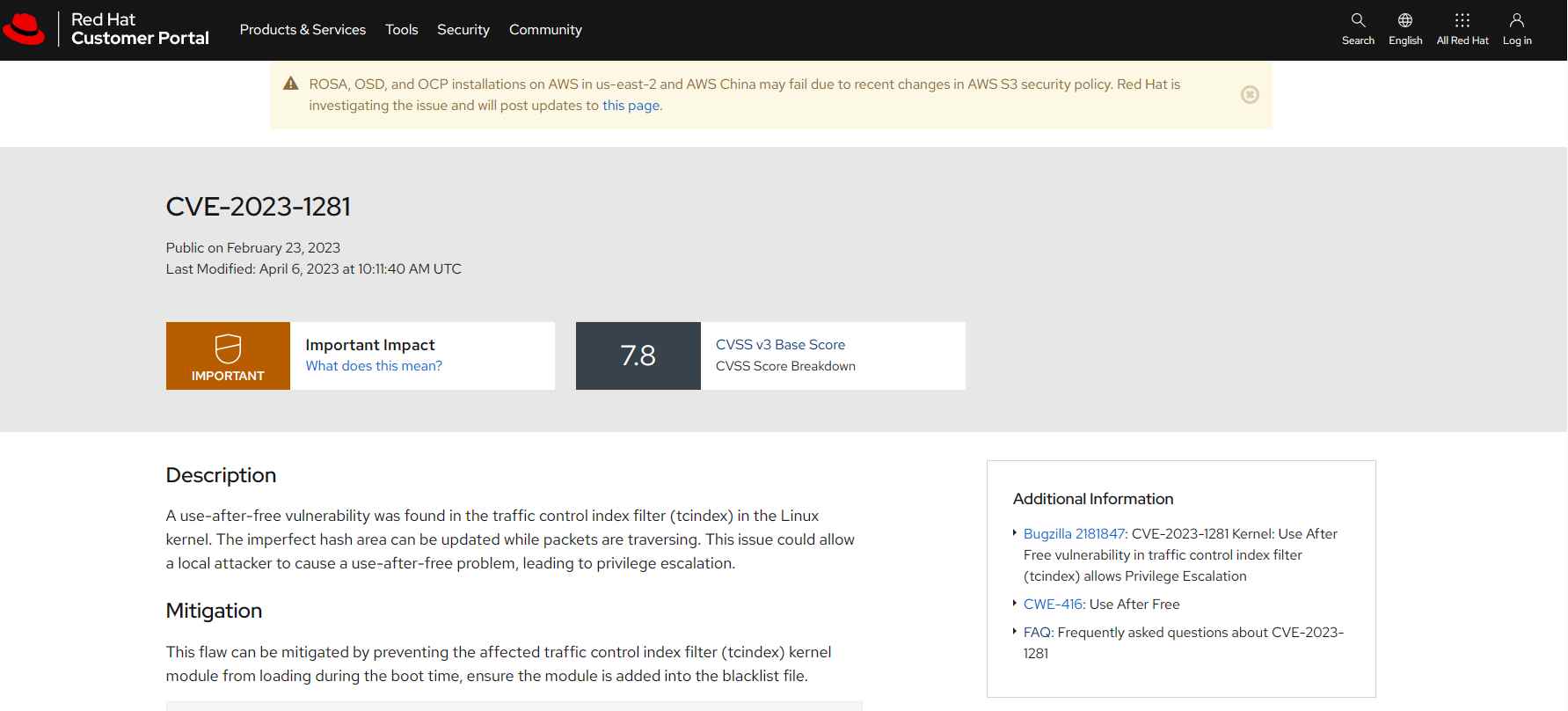Click the CVE-2023-1281 page heading
The width and height of the screenshot is (1568, 711).
[x=259, y=207]
